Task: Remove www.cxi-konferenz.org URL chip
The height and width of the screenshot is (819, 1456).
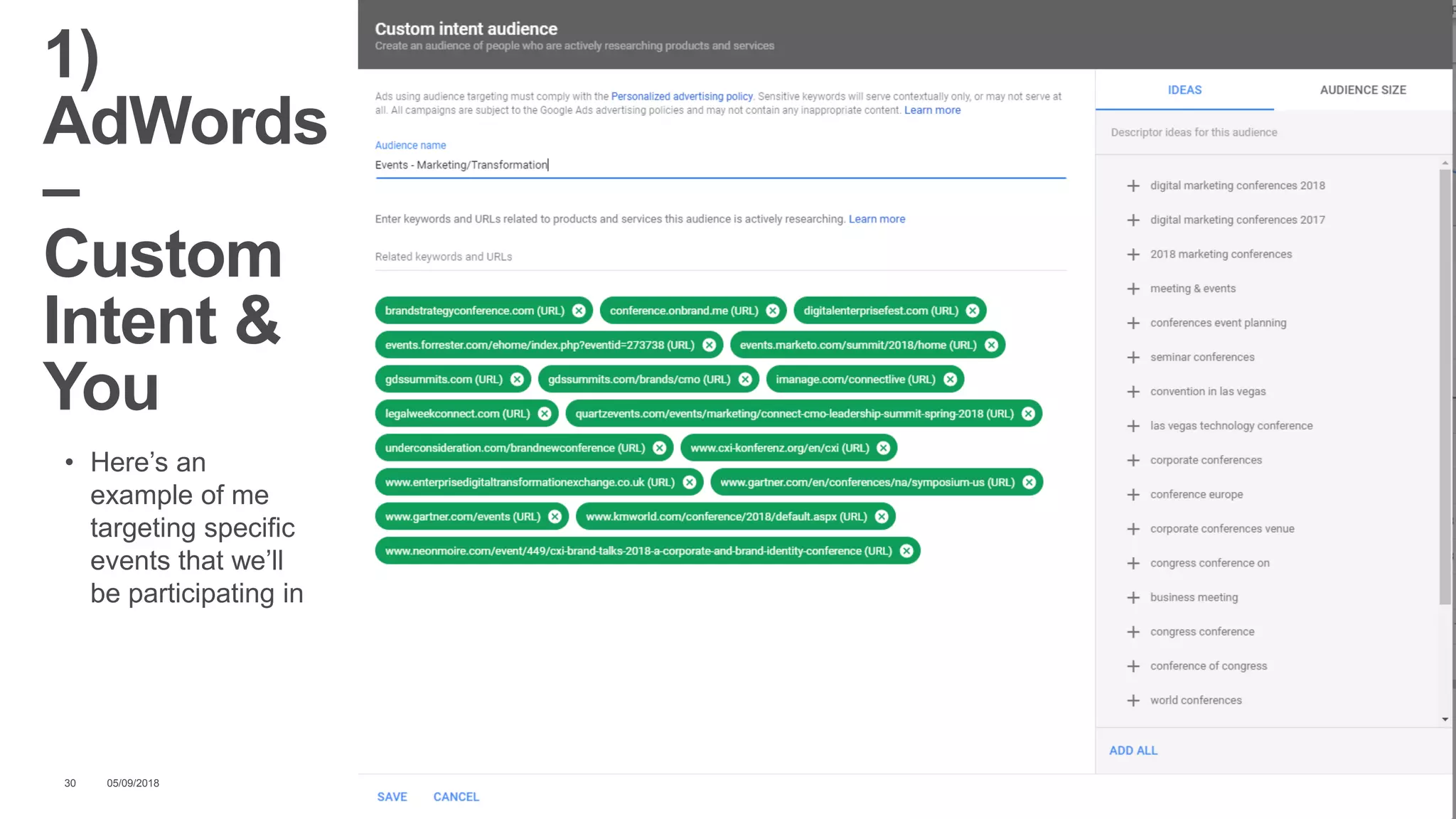Action: (x=883, y=448)
